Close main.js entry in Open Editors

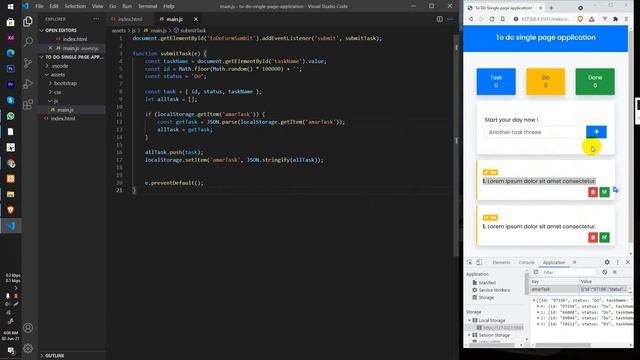[50, 48]
